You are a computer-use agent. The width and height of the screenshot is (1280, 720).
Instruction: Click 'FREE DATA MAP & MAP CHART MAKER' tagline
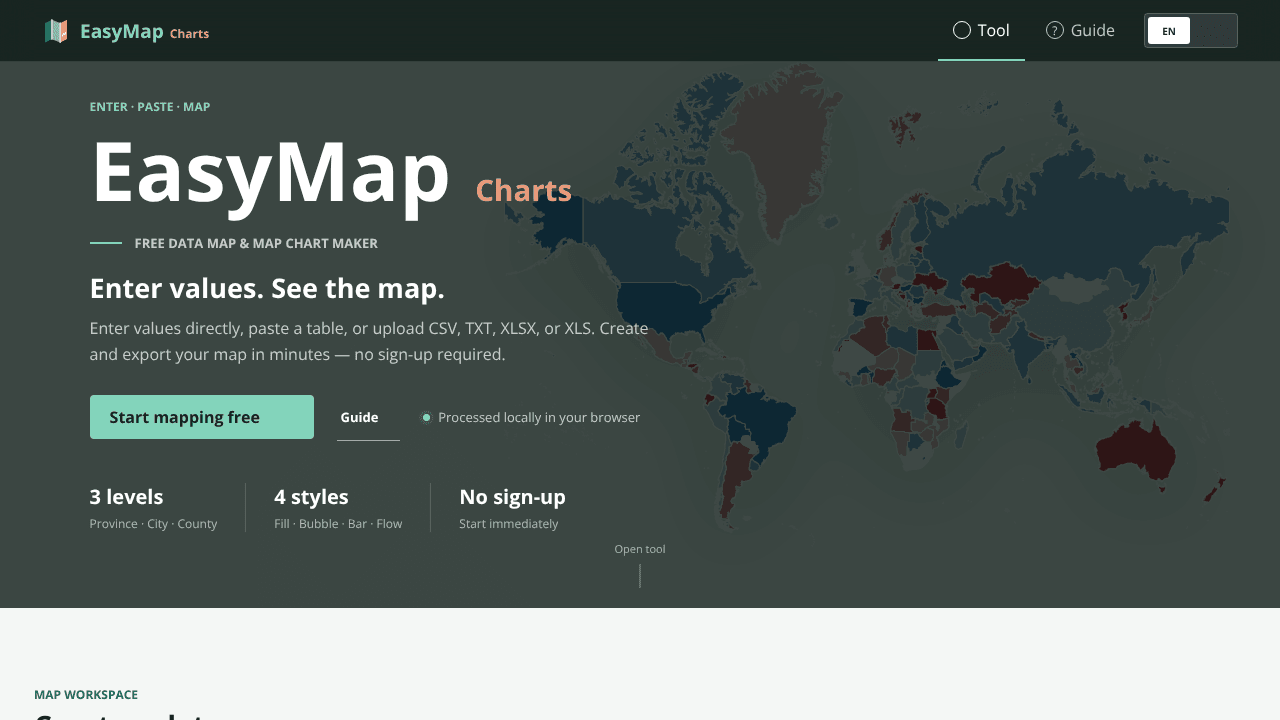256,243
